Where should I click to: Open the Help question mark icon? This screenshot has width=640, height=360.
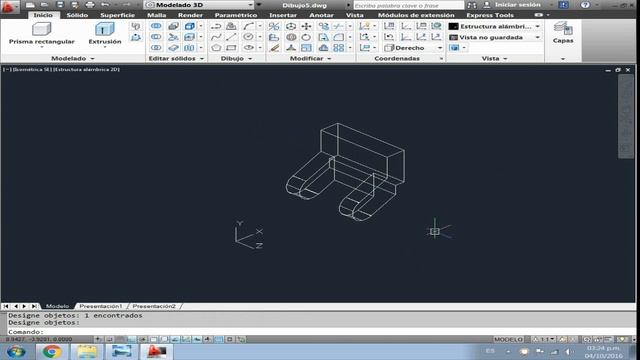tap(585, 5)
